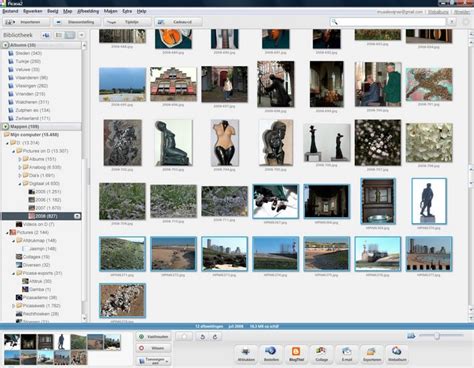Click the Exporteren export icon

click(372, 354)
